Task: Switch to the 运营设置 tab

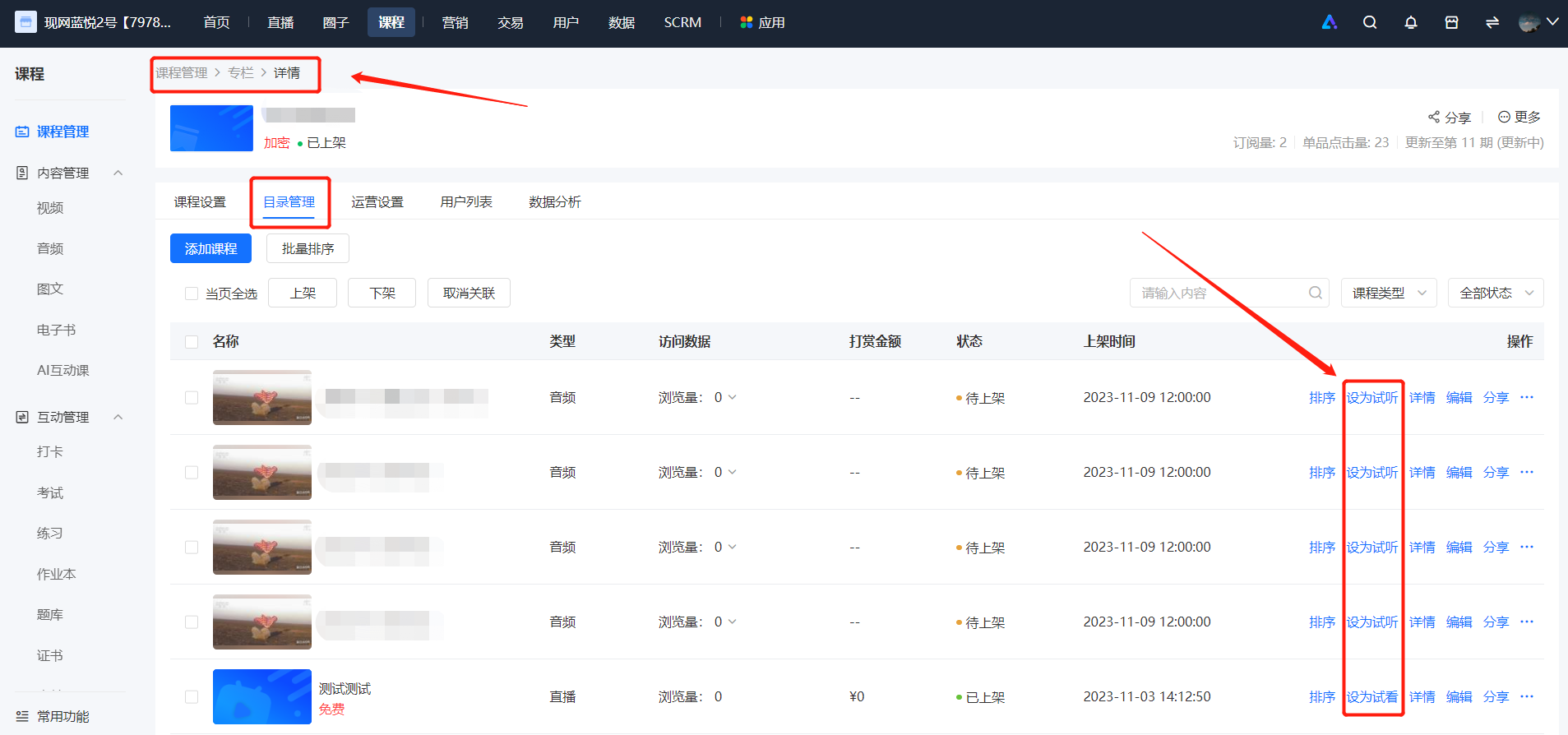Action: click(377, 202)
